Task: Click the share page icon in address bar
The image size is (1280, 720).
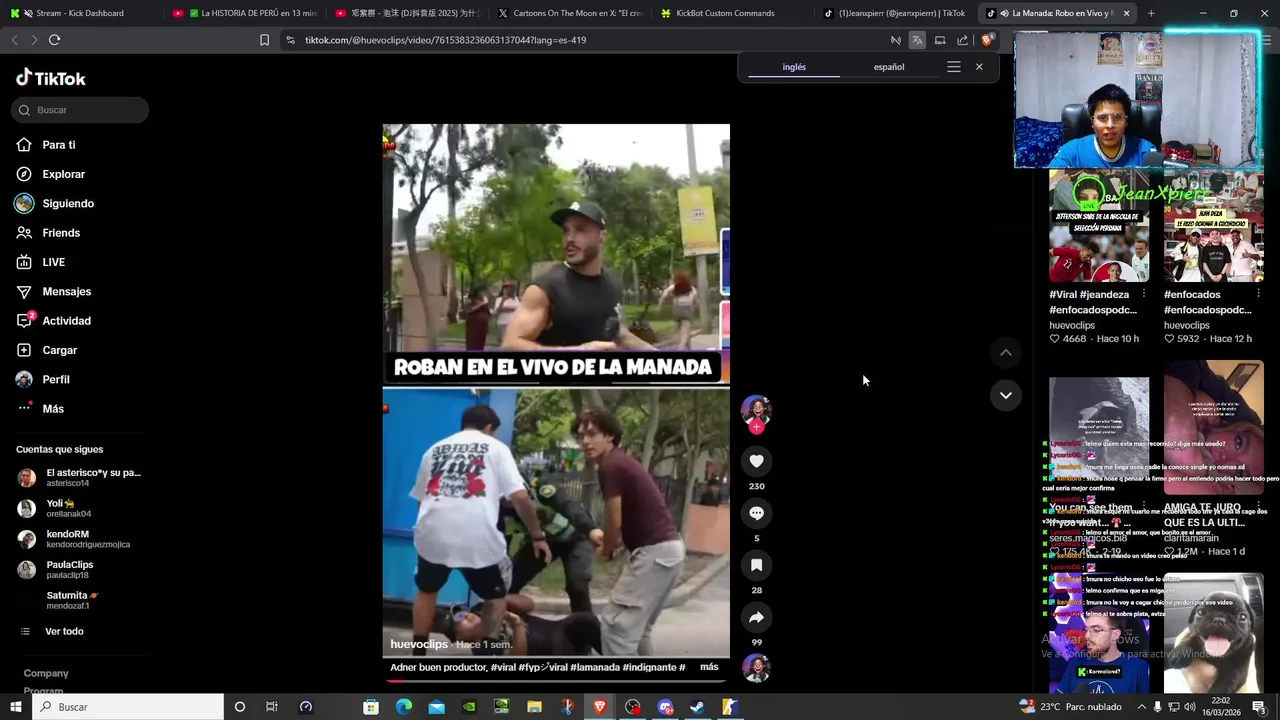Action: (x=962, y=40)
